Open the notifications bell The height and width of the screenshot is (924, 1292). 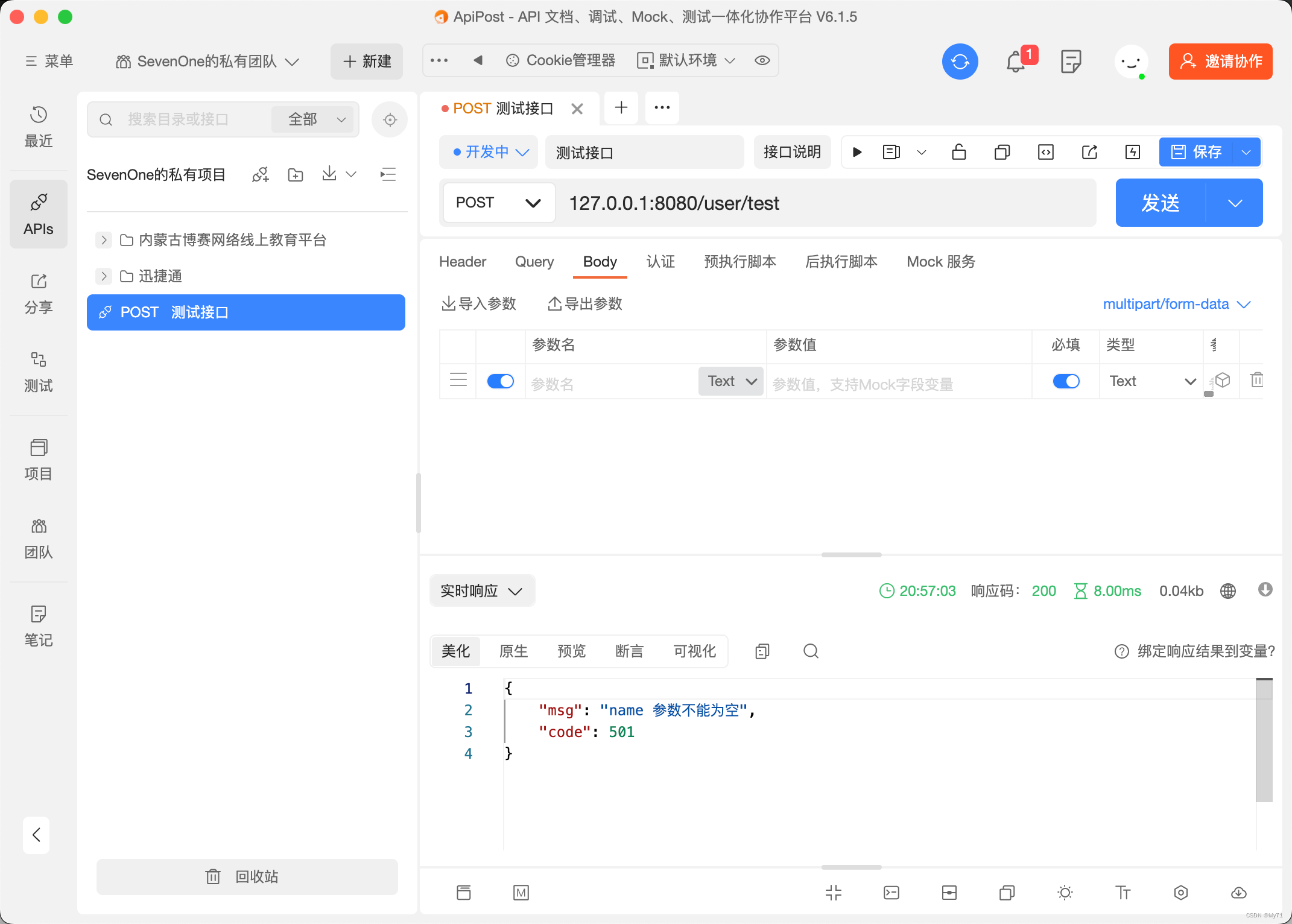click(x=1016, y=62)
